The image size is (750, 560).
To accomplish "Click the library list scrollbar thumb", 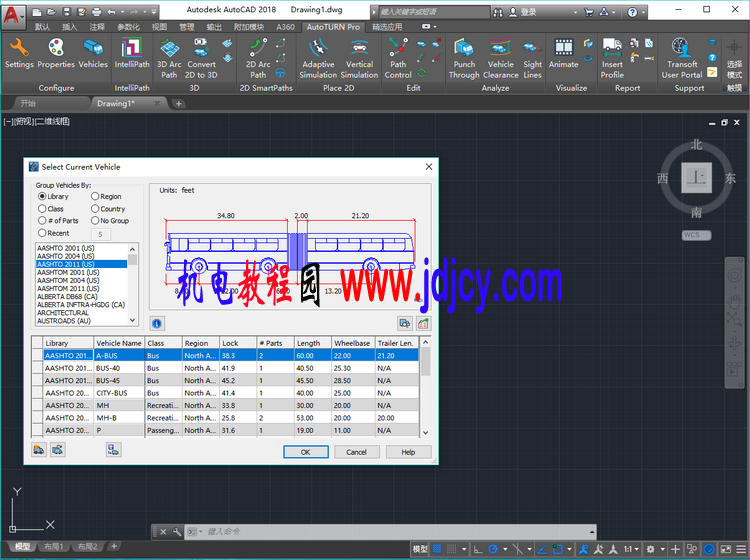I will [x=132, y=260].
